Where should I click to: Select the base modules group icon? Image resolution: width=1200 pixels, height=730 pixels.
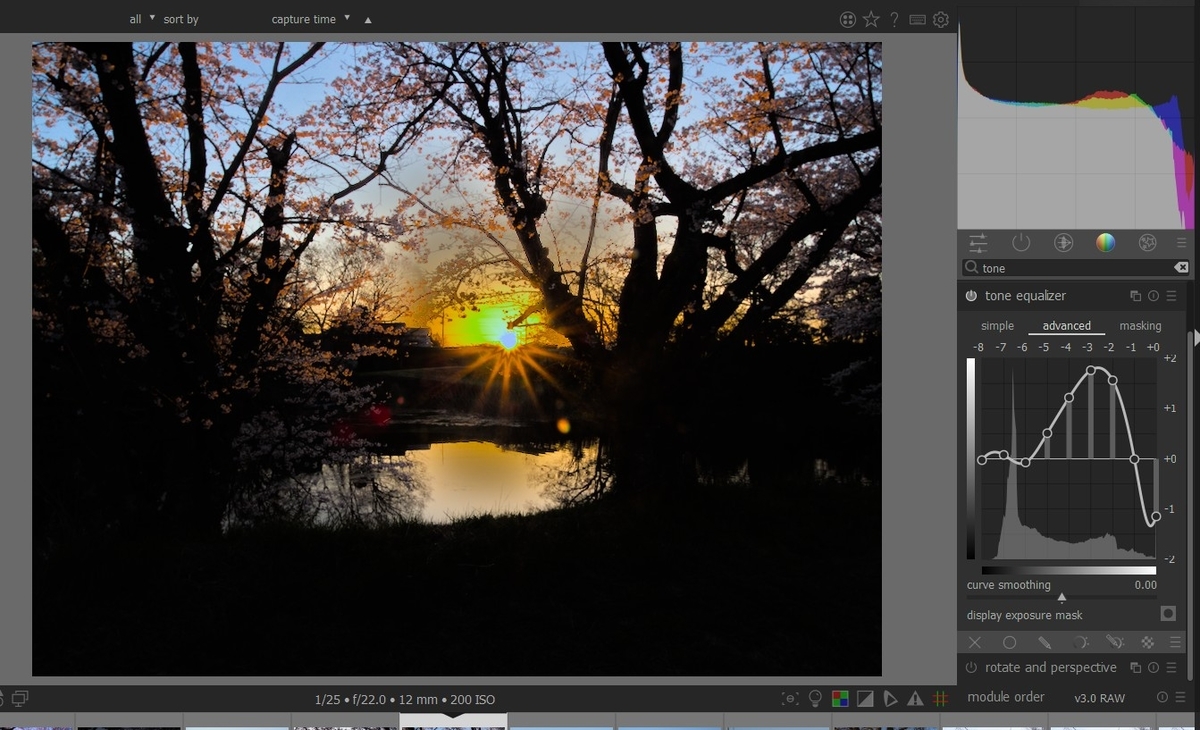1063,242
